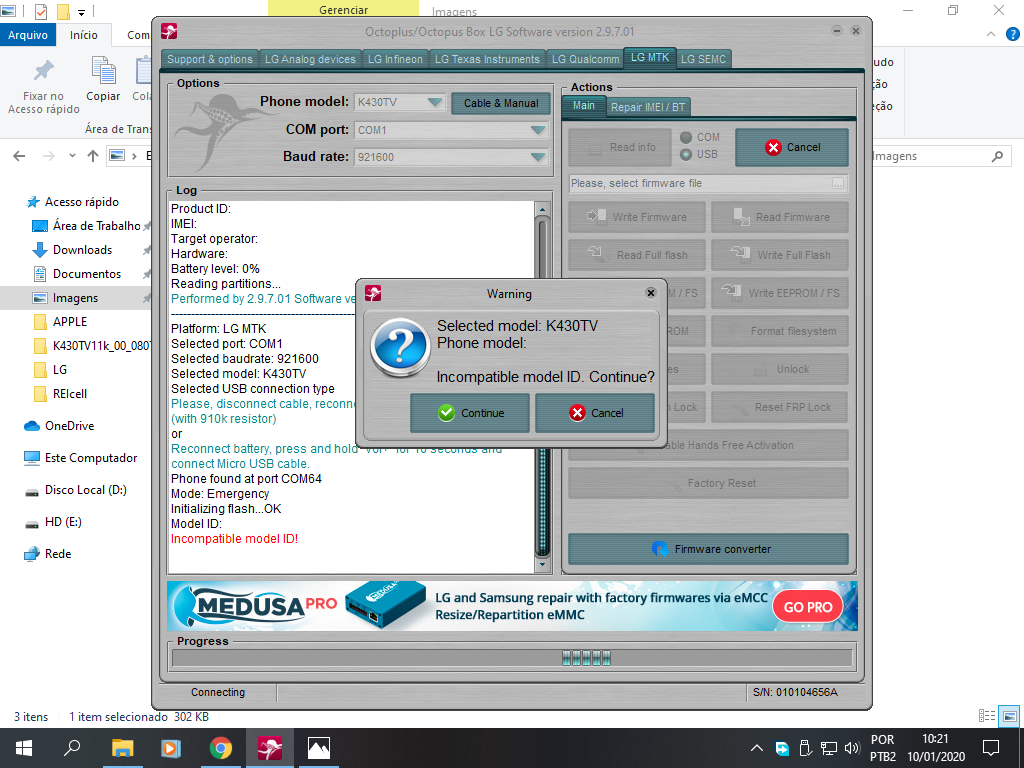Switch to the LG Texas Instruments tab
Viewport: 1024px width, 768px height.
487,59
